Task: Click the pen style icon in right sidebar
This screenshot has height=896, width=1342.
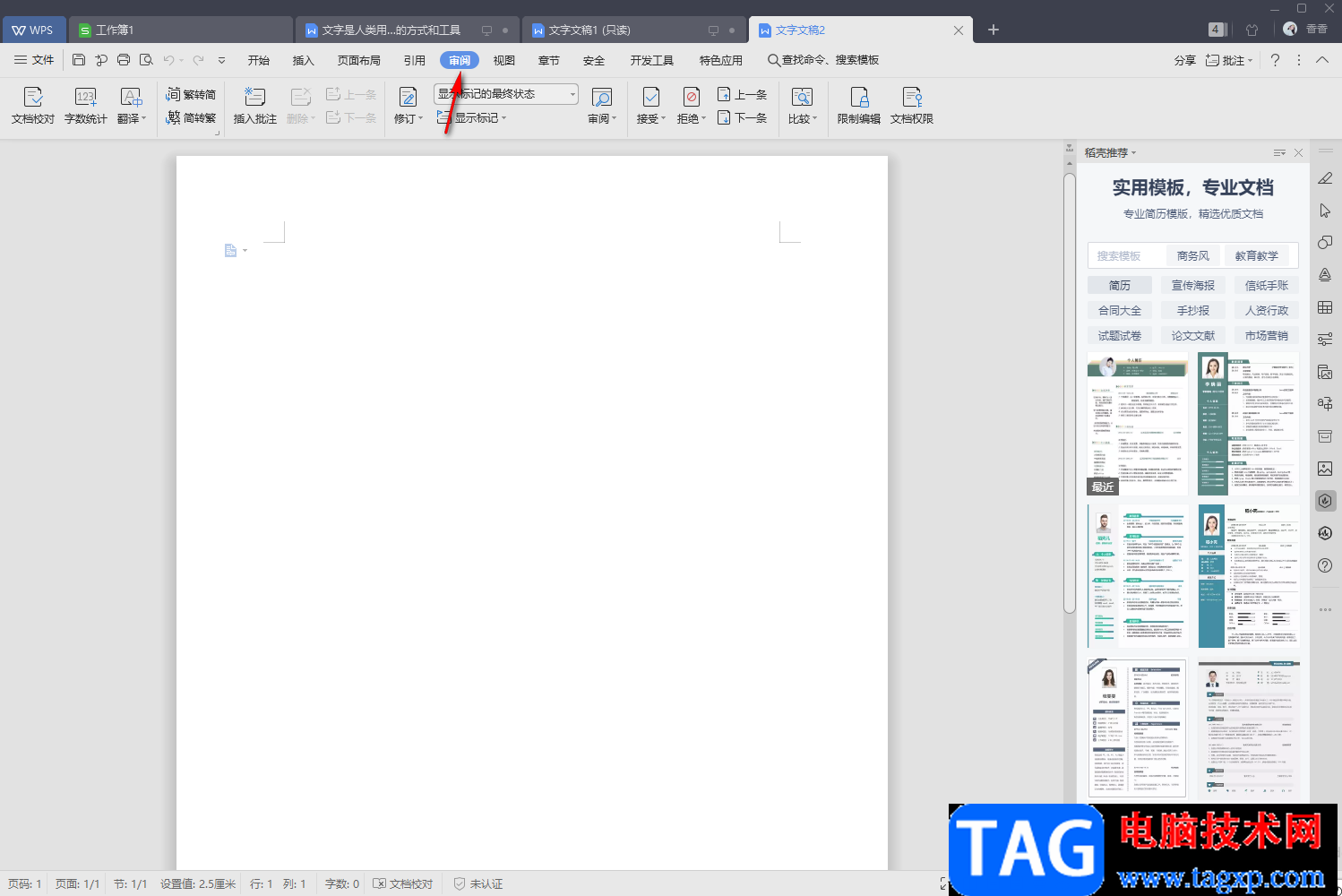Action: (1325, 178)
